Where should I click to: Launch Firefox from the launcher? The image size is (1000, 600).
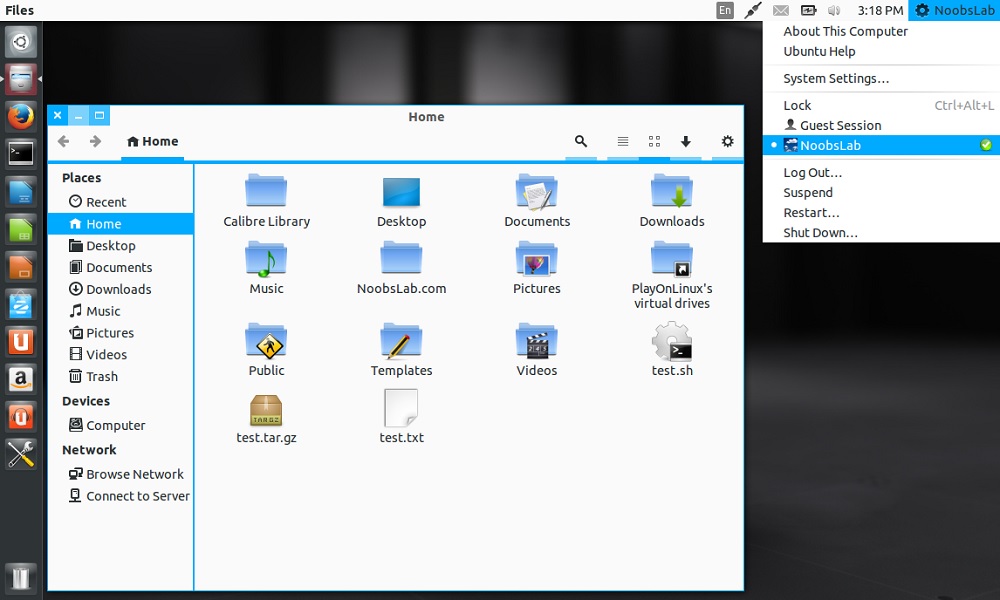point(20,117)
